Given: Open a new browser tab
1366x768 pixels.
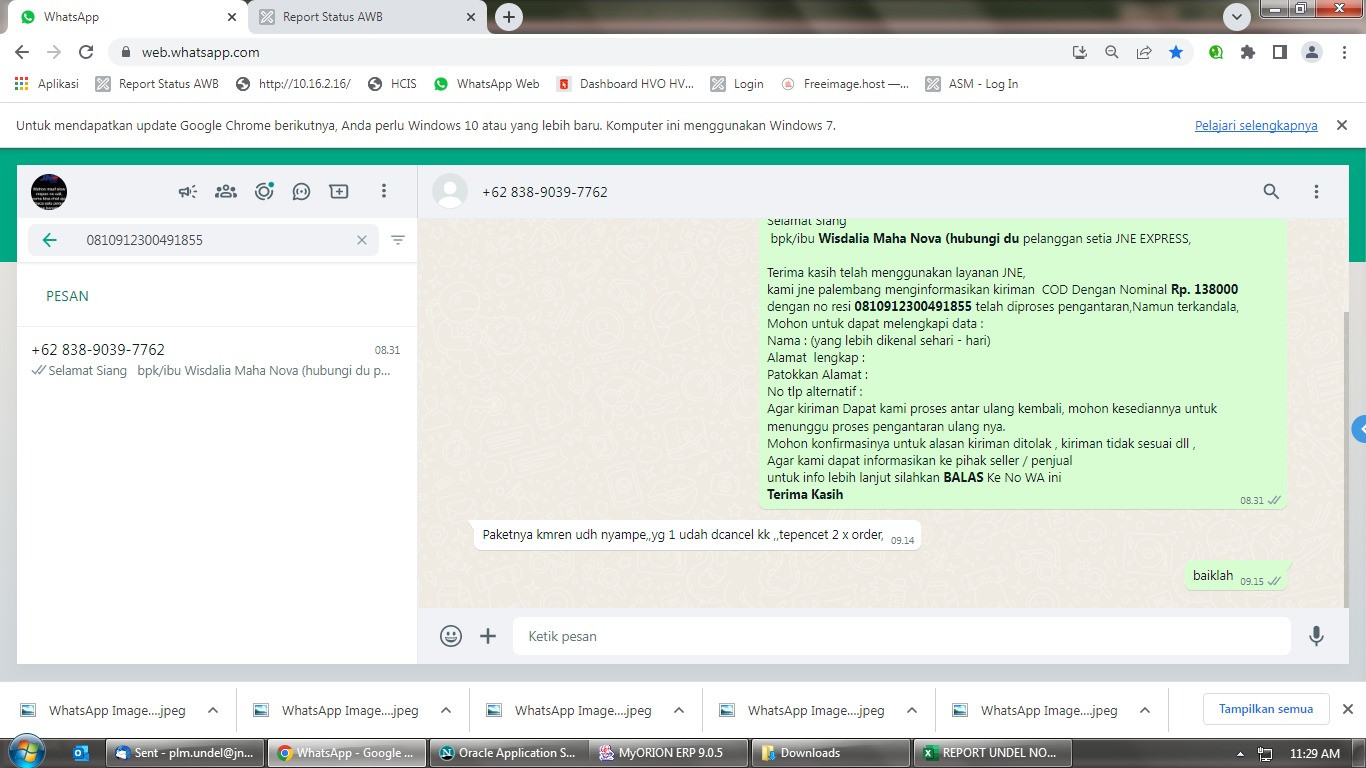Looking at the screenshot, I should pyautogui.click(x=509, y=17).
